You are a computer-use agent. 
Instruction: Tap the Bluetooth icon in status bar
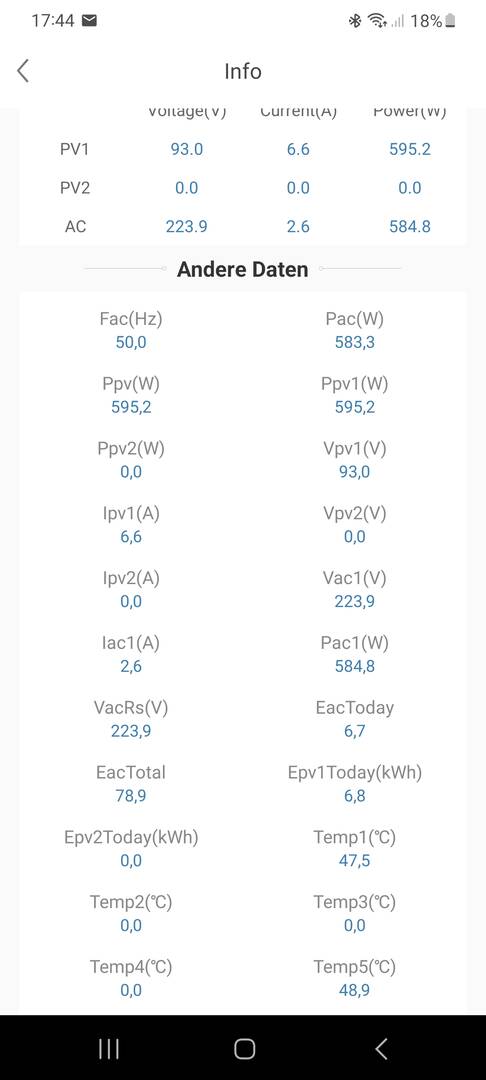coord(355,21)
